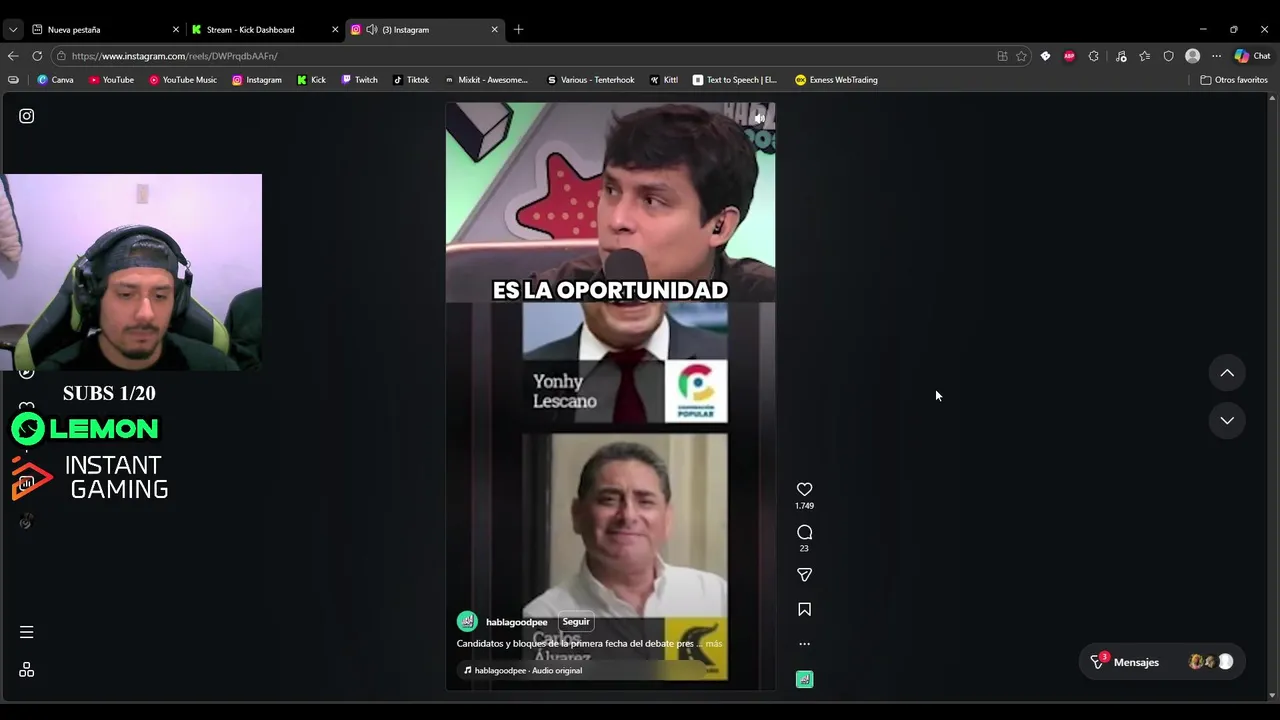Click the message avatars beside Mensajes
Screen dimensions: 1280x720
[x=1210, y=662]
